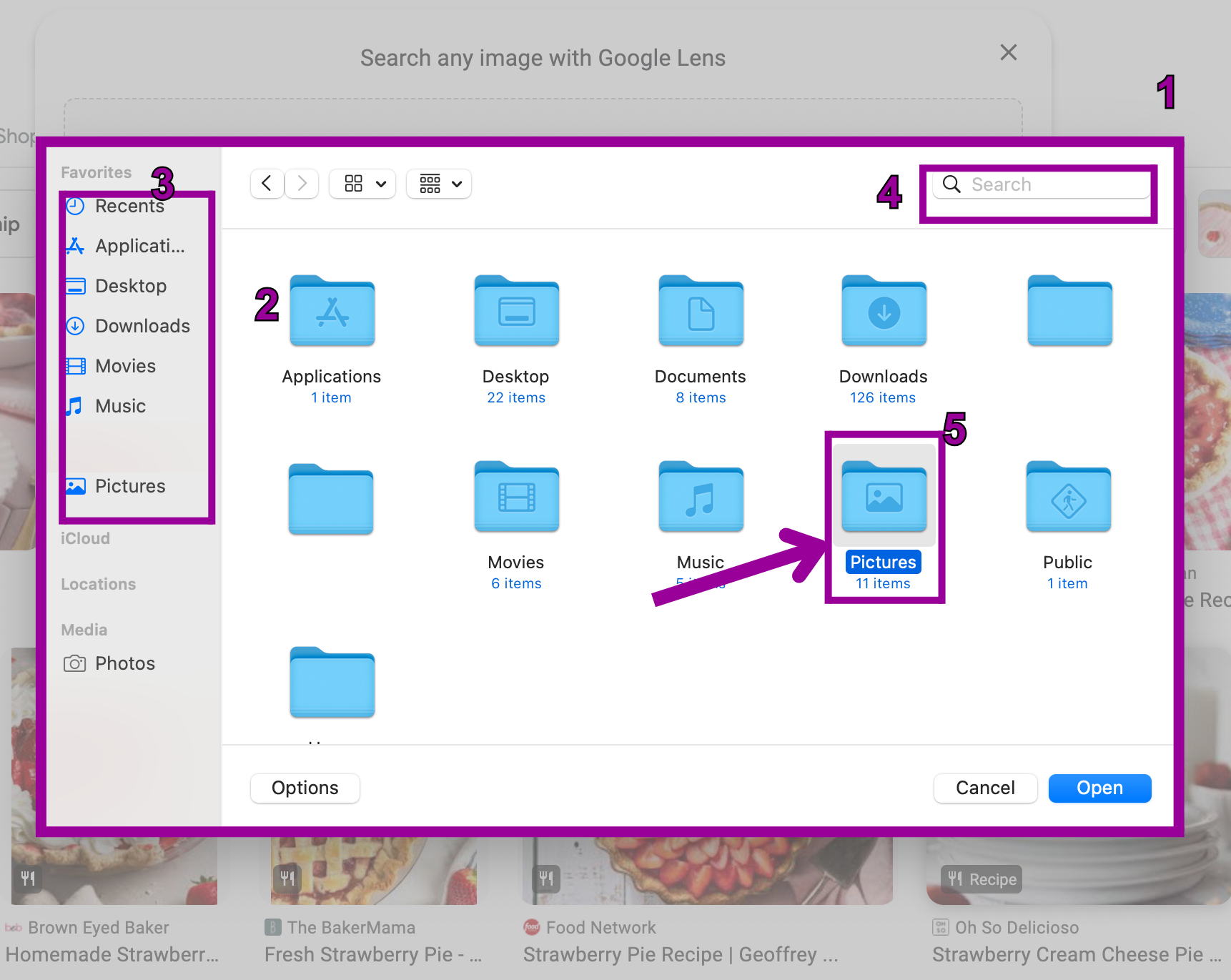The image size is (1231, 980).
Task: Select Desktop in the sidebar
Action: coord(117,286)
